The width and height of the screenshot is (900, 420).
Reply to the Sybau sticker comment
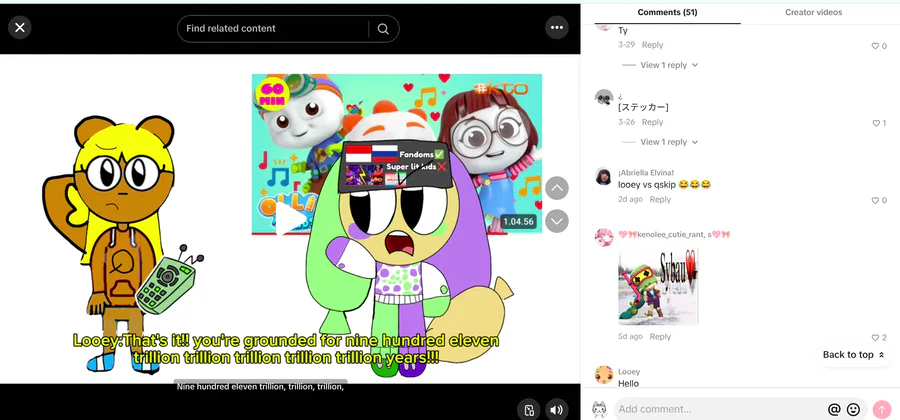[x=660, y=337]
